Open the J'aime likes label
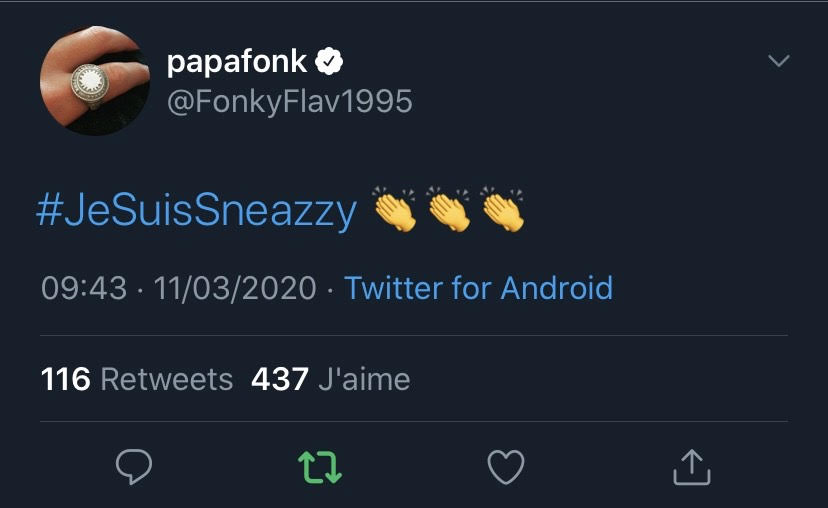828x508 pixels. (x=363, y=380)
